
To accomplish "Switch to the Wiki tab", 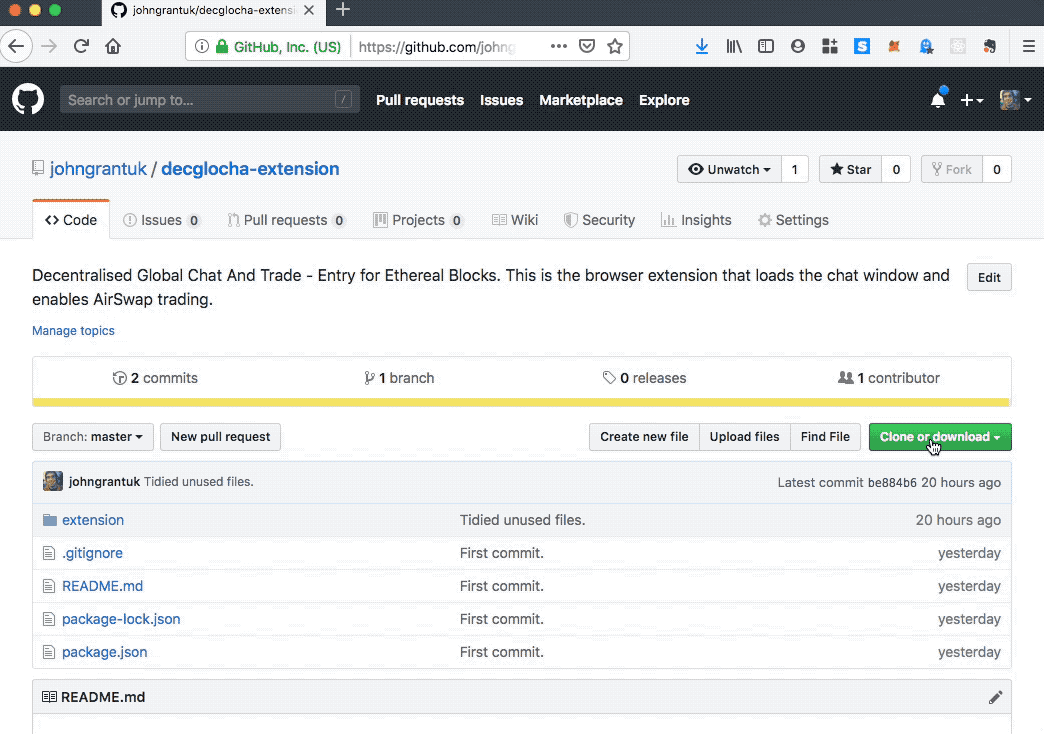I will pyautogui.click(x=515, y=220).
